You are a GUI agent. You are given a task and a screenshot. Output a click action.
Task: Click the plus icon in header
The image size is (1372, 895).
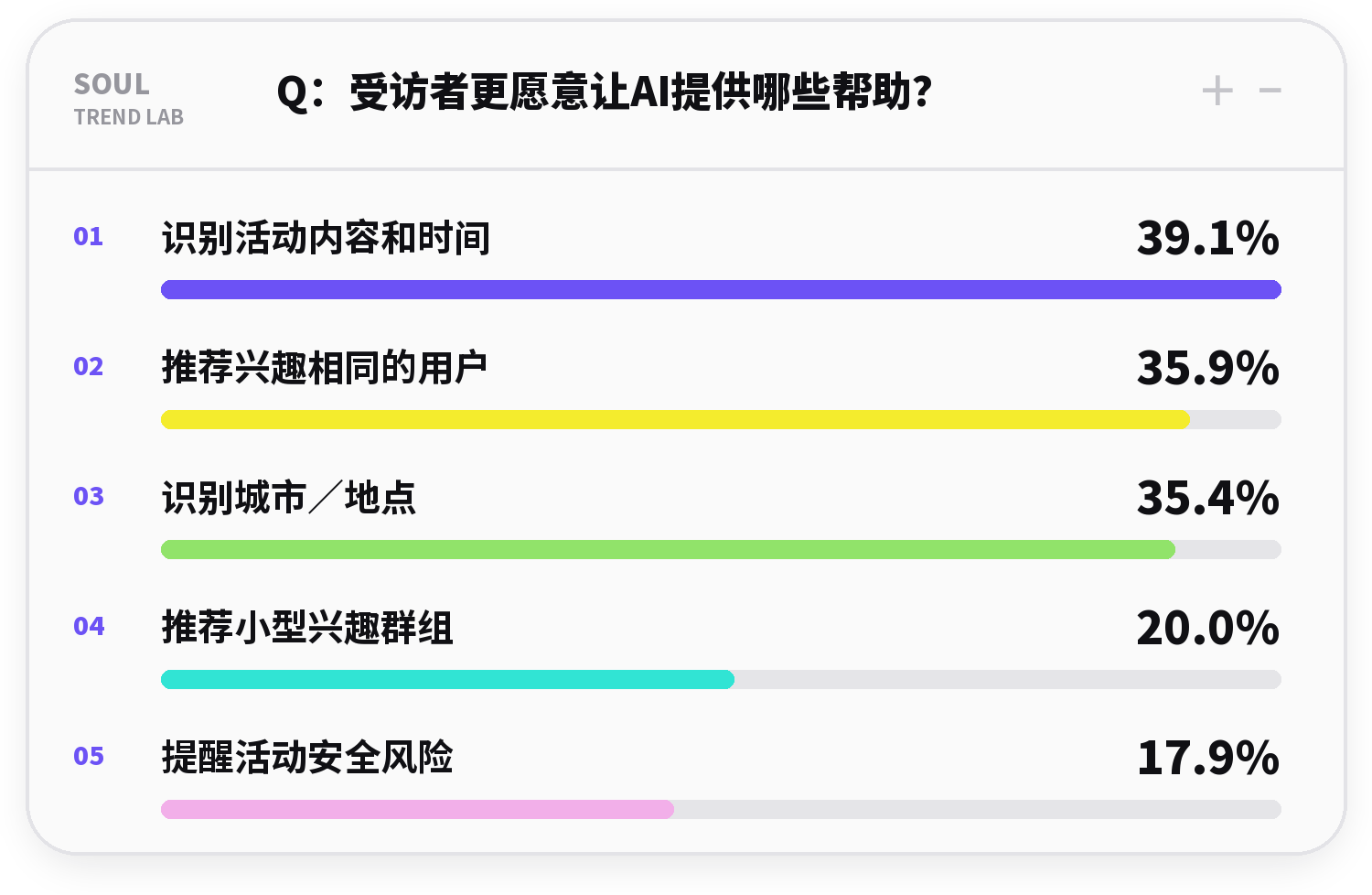tap(1217, 91)
